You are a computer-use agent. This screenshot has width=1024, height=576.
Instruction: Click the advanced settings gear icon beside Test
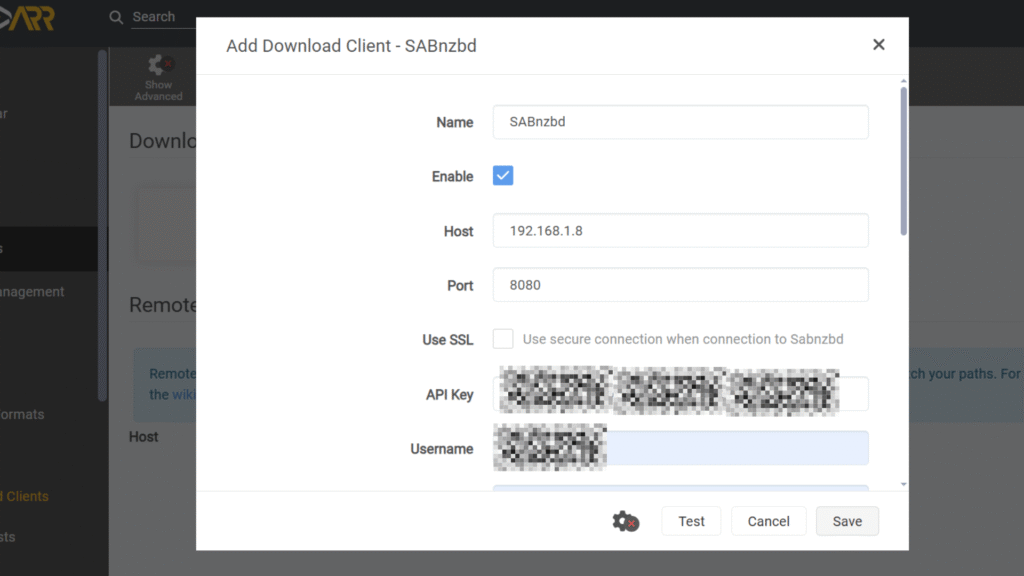click(625, 521)
